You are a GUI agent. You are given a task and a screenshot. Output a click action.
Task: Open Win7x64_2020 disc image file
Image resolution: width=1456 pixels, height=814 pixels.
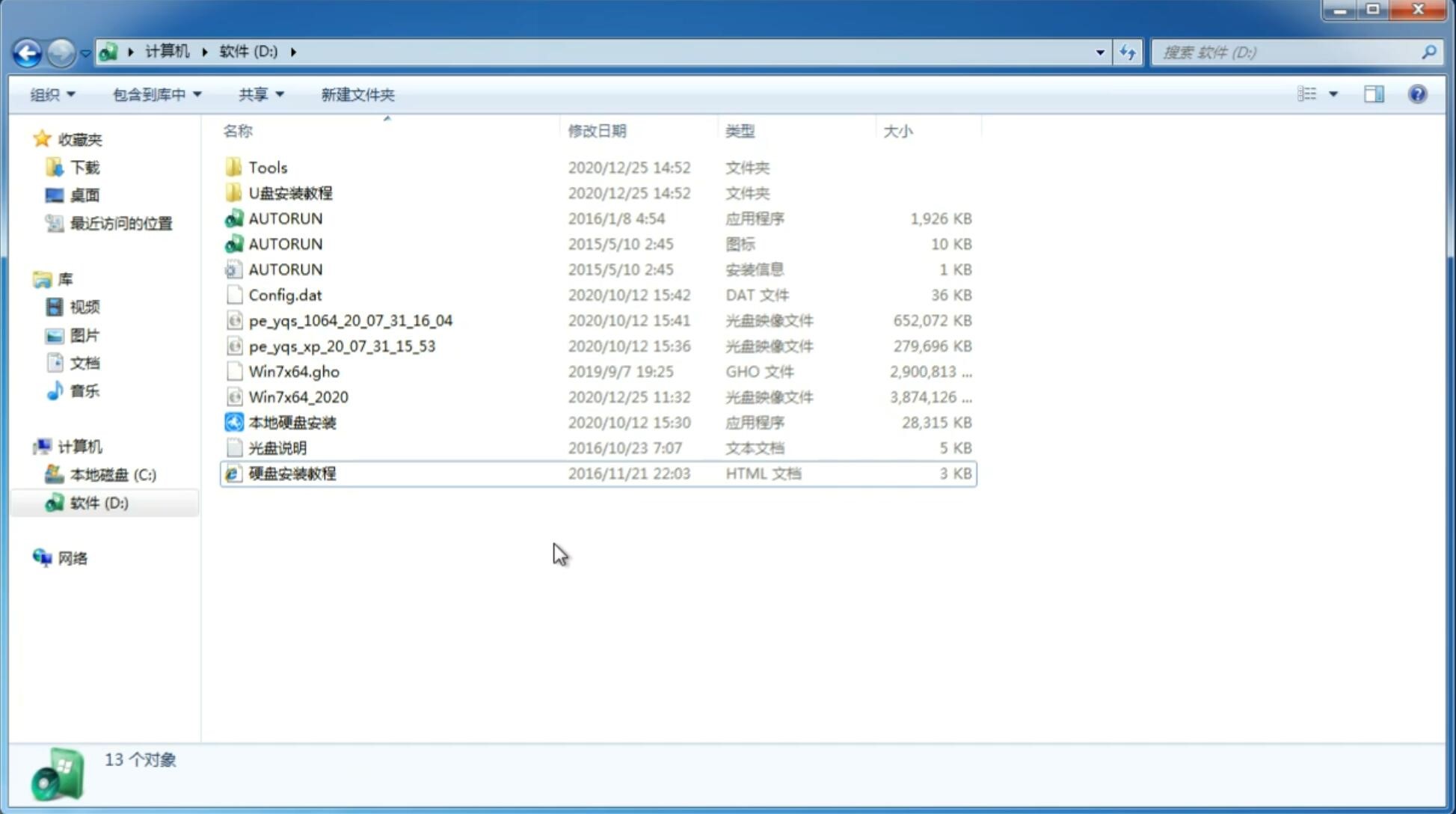(298, 397)
